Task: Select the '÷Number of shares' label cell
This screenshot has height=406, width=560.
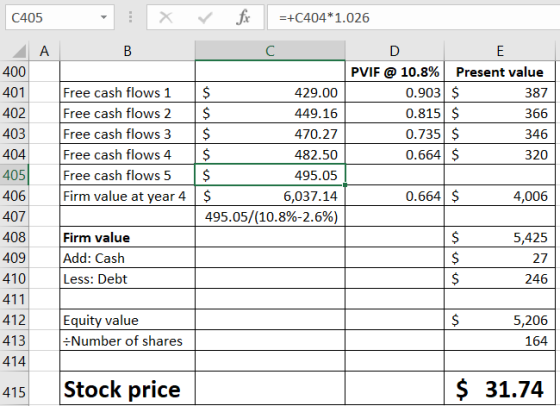Action: (x=128, y=341)
